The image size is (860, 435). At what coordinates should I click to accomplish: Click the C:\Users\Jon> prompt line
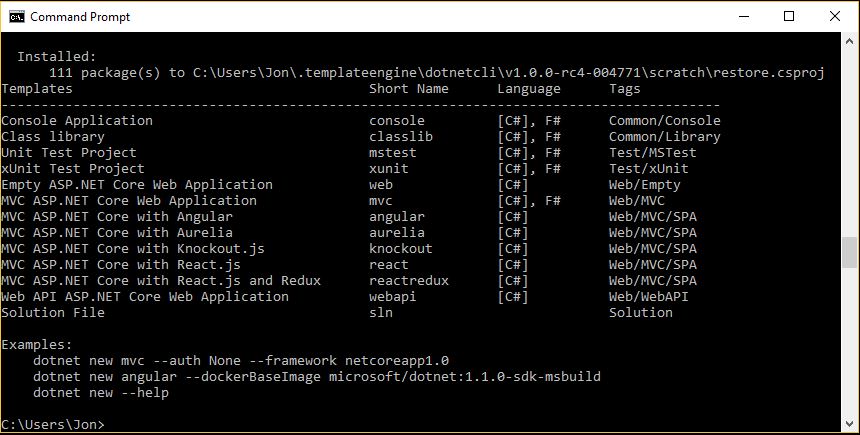pyautogui.click(x=53, y=425)
